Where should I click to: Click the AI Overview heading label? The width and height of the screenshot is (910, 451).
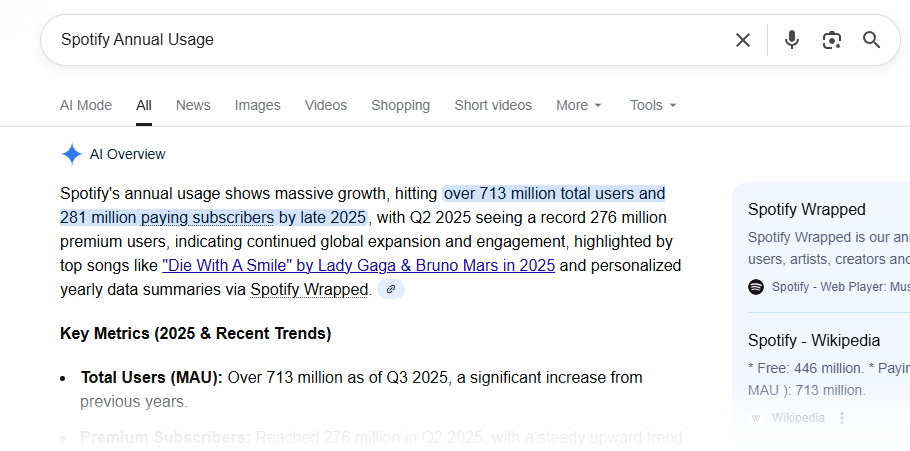pyautogui.click(x=128, y=154)
